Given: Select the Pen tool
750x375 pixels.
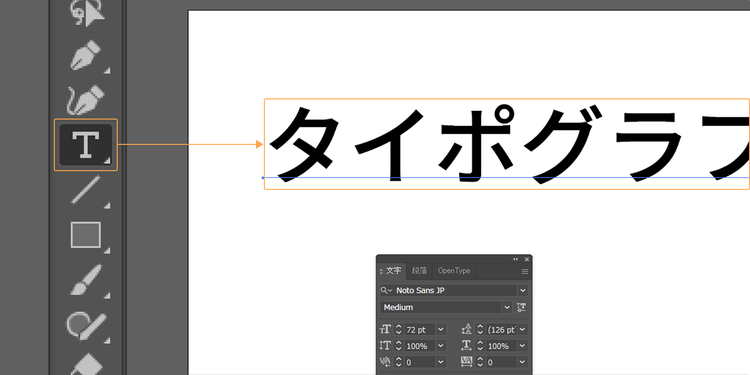Looking at the screenshot, I should click(x=86, y=55).
